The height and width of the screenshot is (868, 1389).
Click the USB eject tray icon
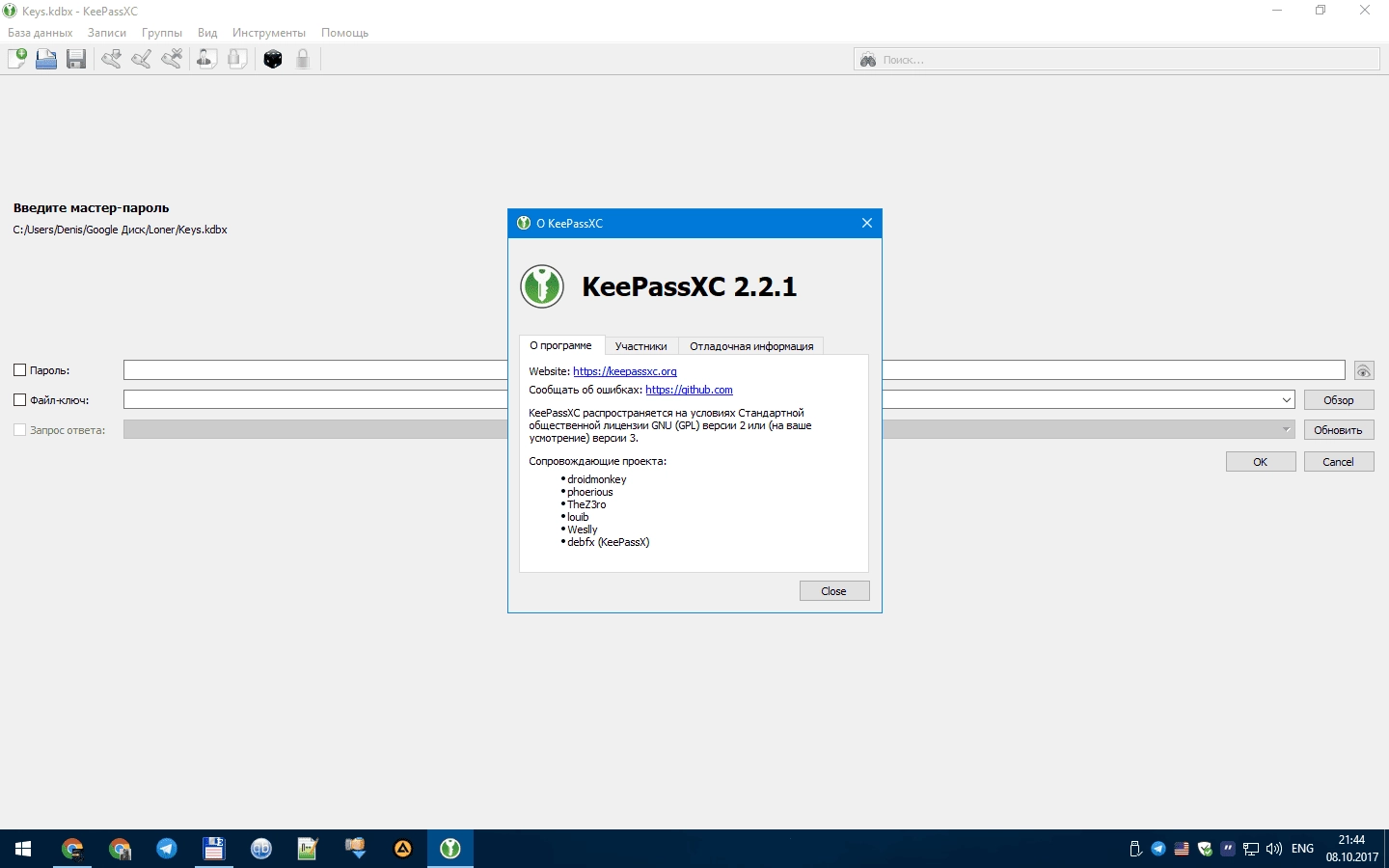[x=1135, y=849]
